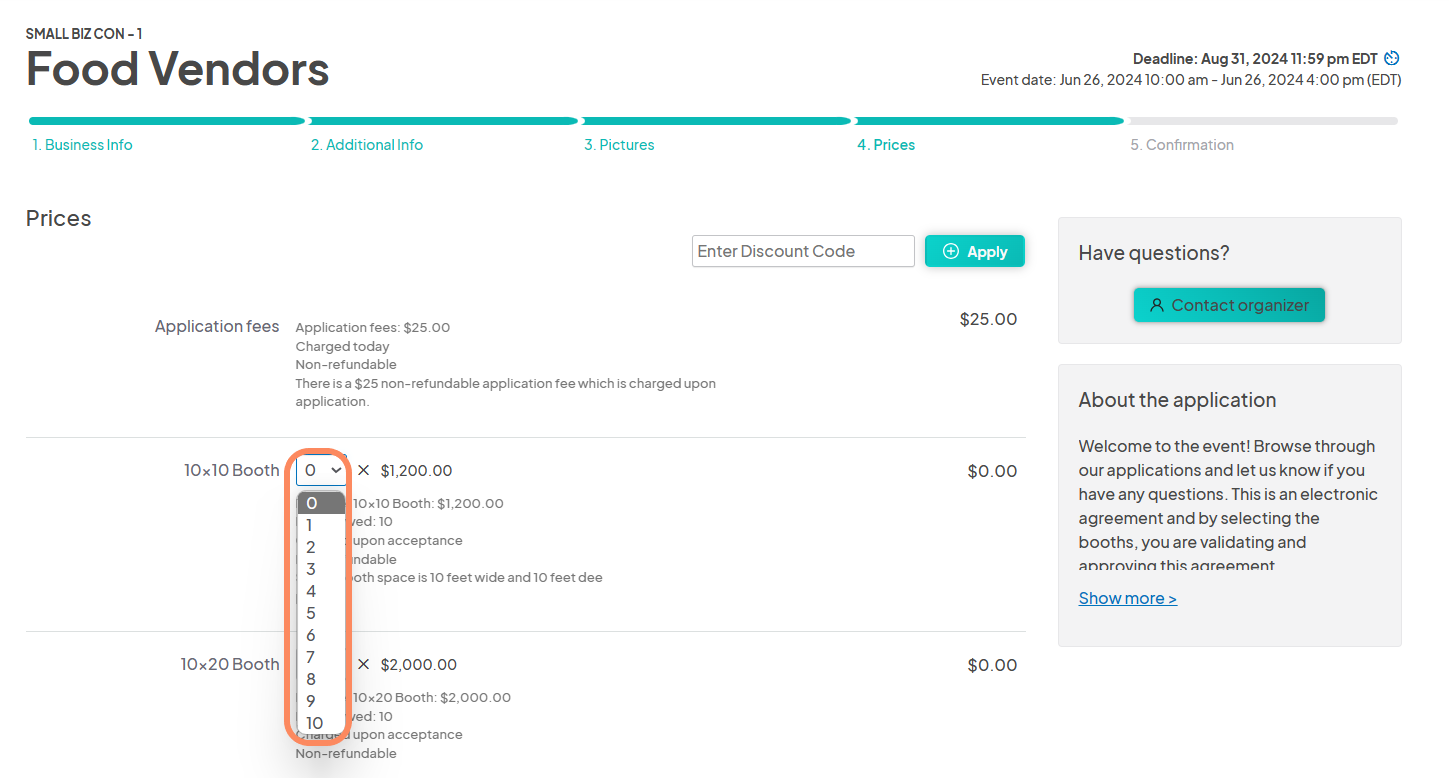
Task: Select quantity 1 in the dropdown list
Action: [x=321, y=525]
